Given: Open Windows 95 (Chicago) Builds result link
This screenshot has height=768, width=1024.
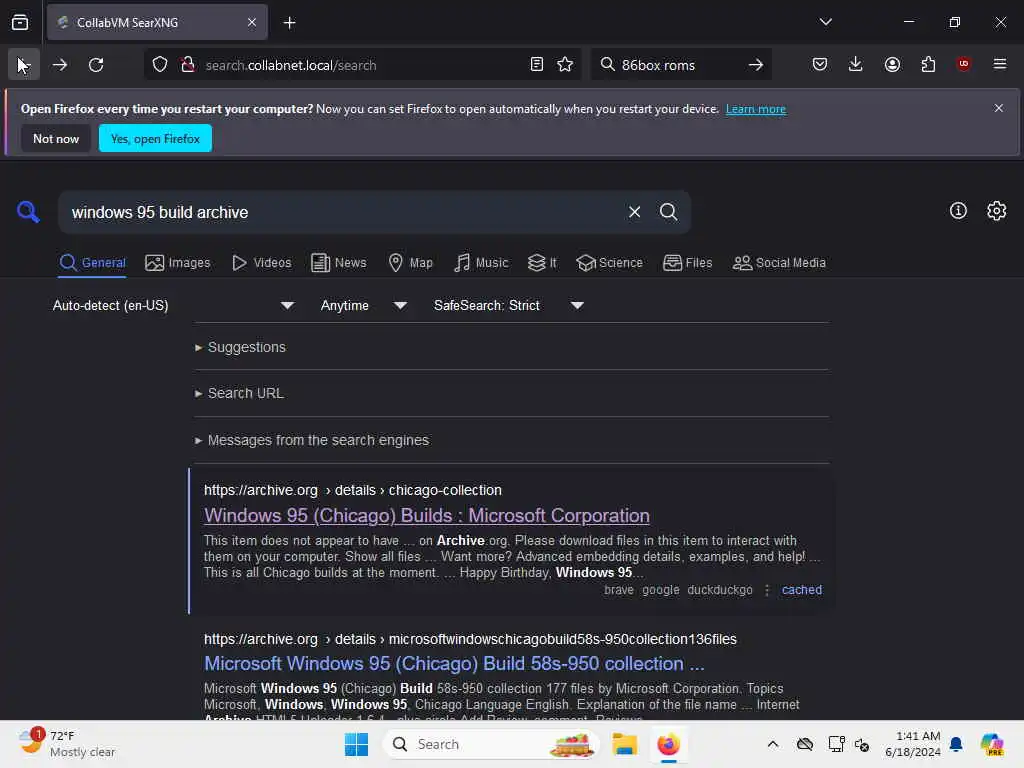Looking at the screenshot, I should (426, 515).
